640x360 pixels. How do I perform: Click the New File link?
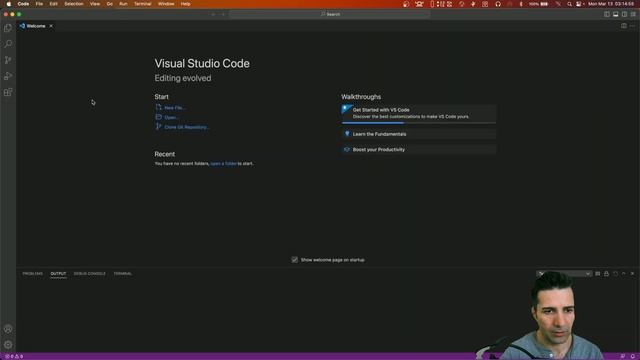click(x=175, y=108)
